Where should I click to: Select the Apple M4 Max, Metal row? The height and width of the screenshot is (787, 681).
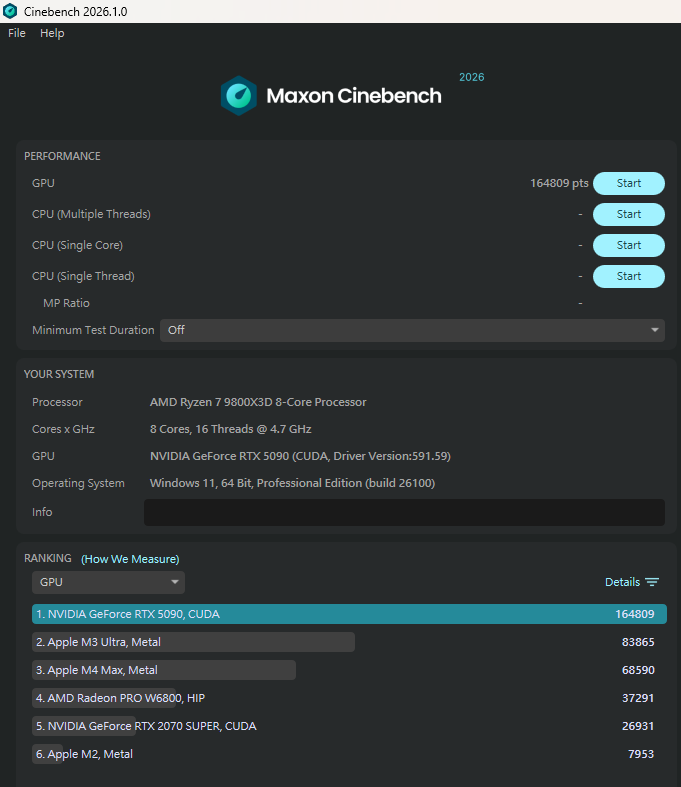(x=349, y=671)
